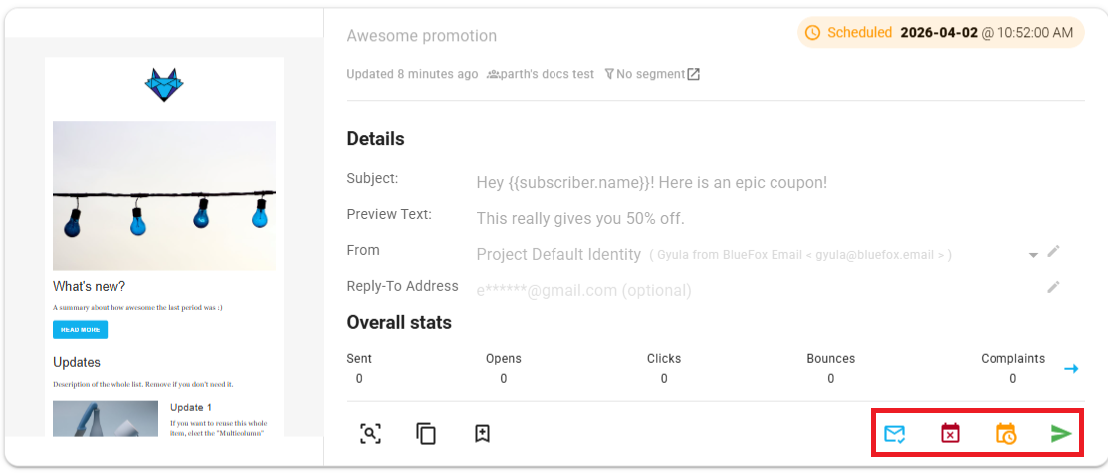Click the Subject text field
1113x473 pixels.
point(651,183)
